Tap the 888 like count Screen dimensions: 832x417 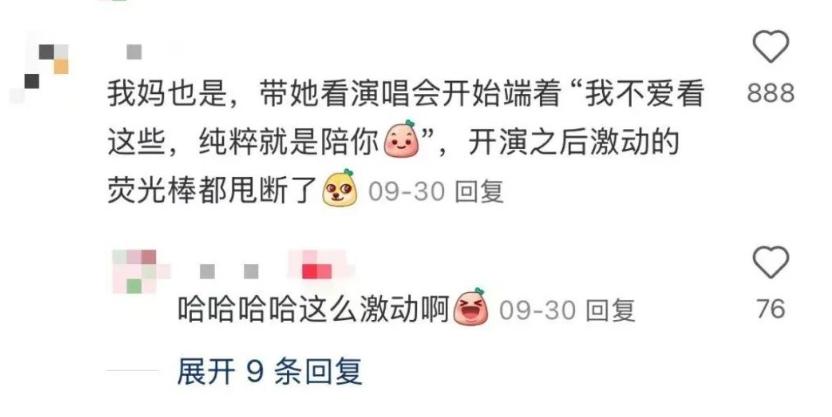tap(771, 93)
